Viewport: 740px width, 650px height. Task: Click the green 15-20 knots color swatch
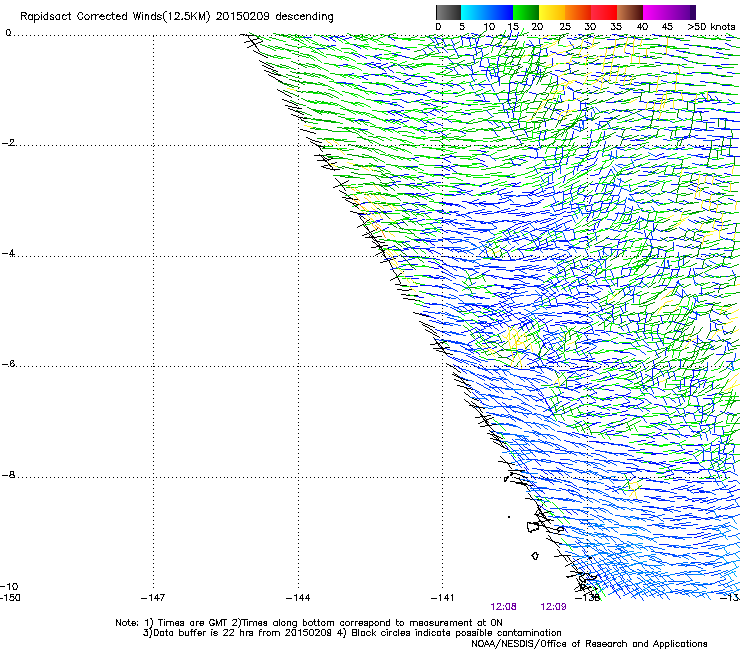526,12
